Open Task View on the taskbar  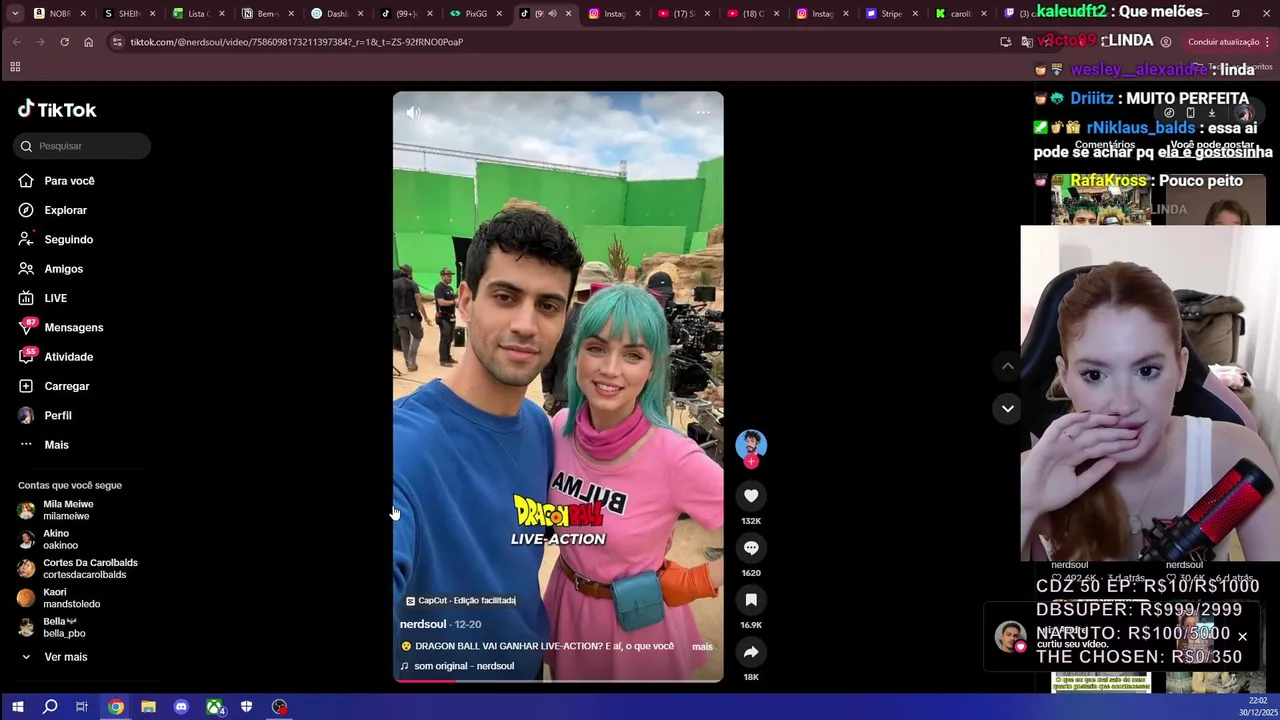click(x=82, y=707)
